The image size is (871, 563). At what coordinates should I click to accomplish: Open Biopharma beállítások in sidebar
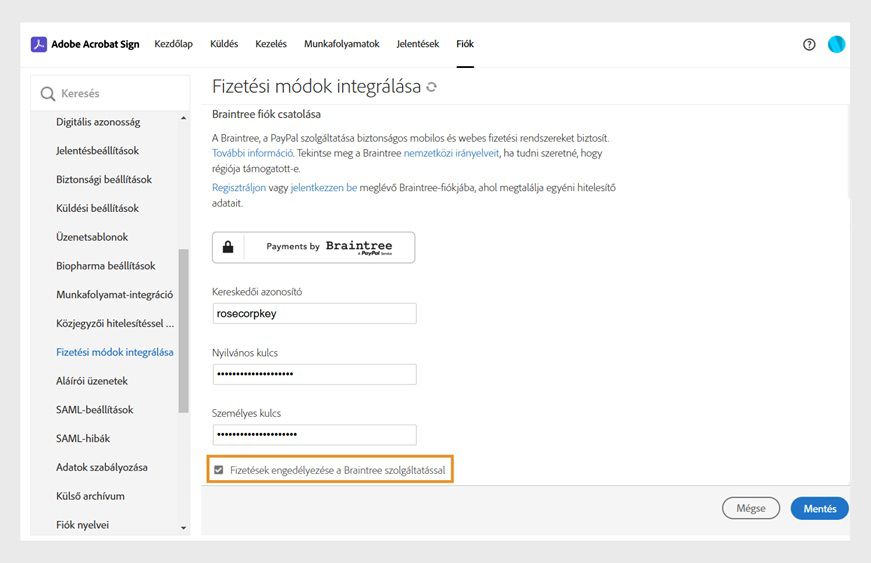coord(106,266)
